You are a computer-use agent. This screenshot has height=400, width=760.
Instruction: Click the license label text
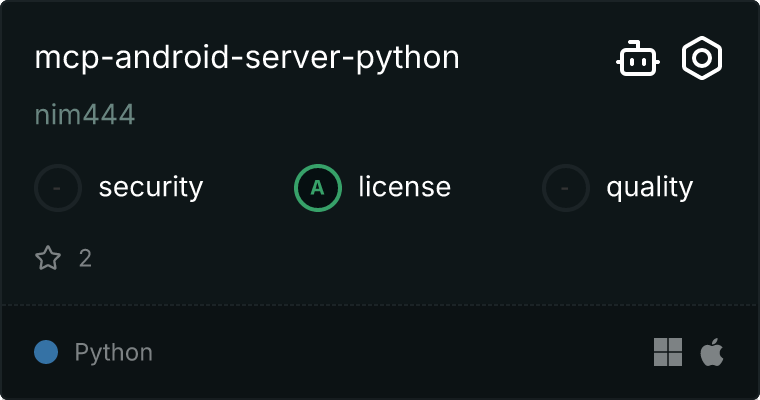pos(404,187)
